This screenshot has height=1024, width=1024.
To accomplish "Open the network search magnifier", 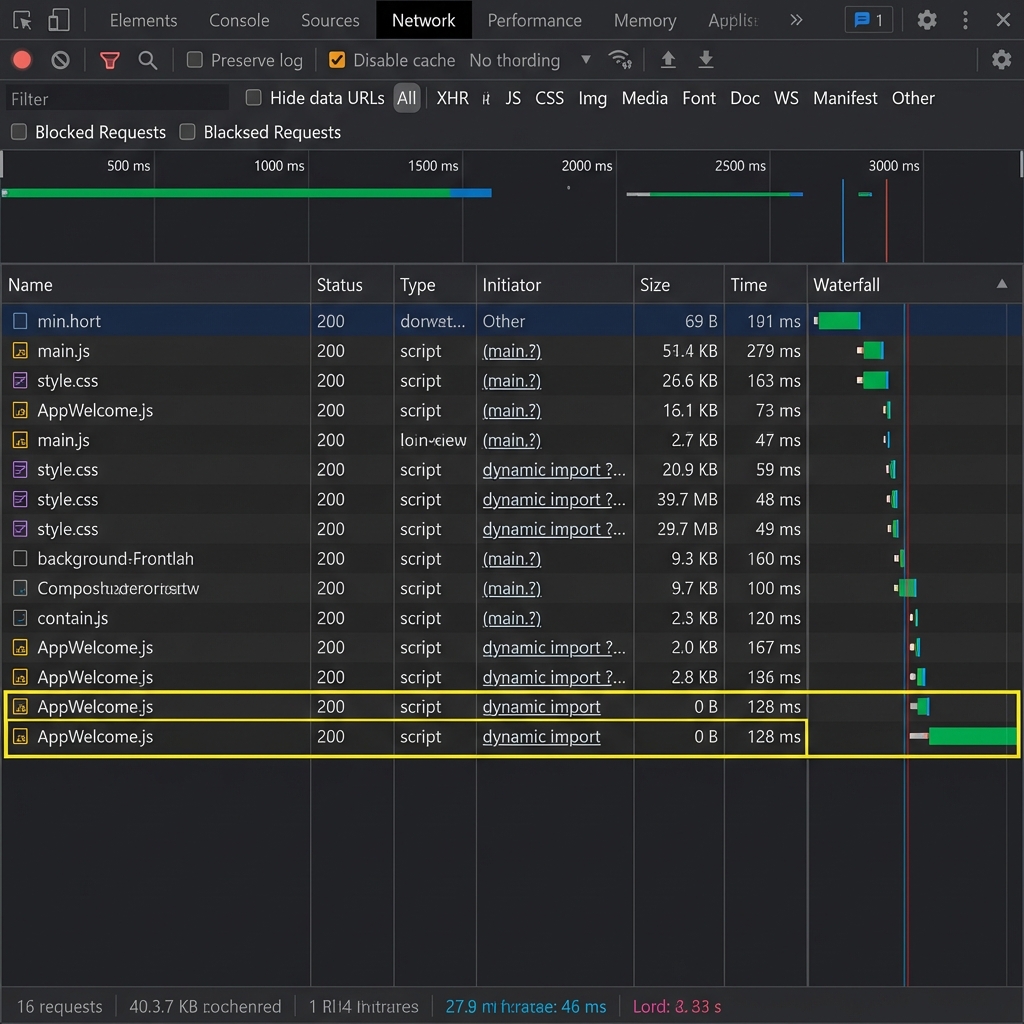I will [x=148, y=61].
